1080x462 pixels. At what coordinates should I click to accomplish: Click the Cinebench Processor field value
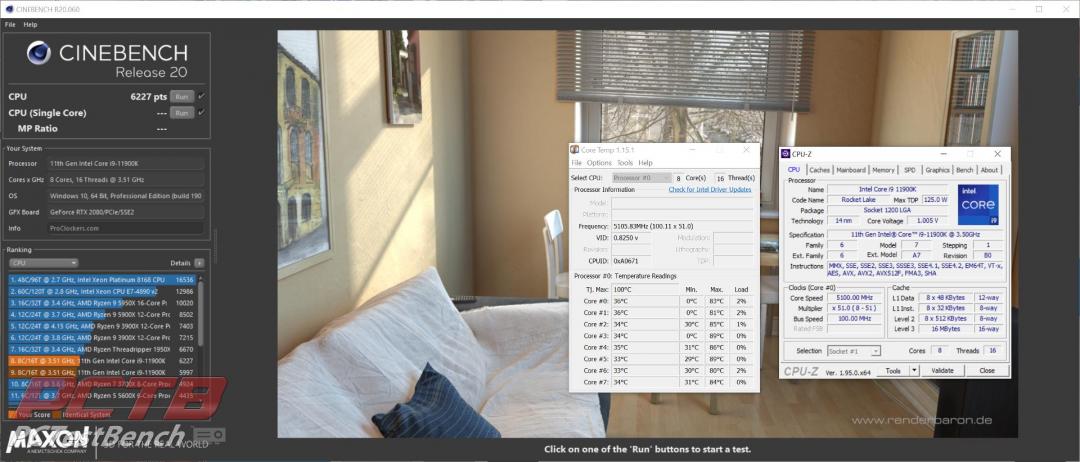tap(126, 164)
